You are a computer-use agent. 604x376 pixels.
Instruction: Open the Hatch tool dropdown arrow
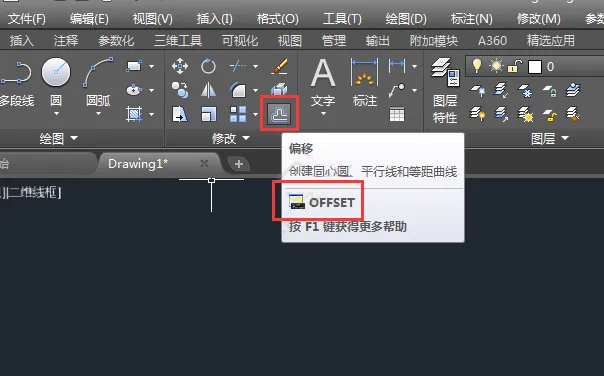click(151, 114)
